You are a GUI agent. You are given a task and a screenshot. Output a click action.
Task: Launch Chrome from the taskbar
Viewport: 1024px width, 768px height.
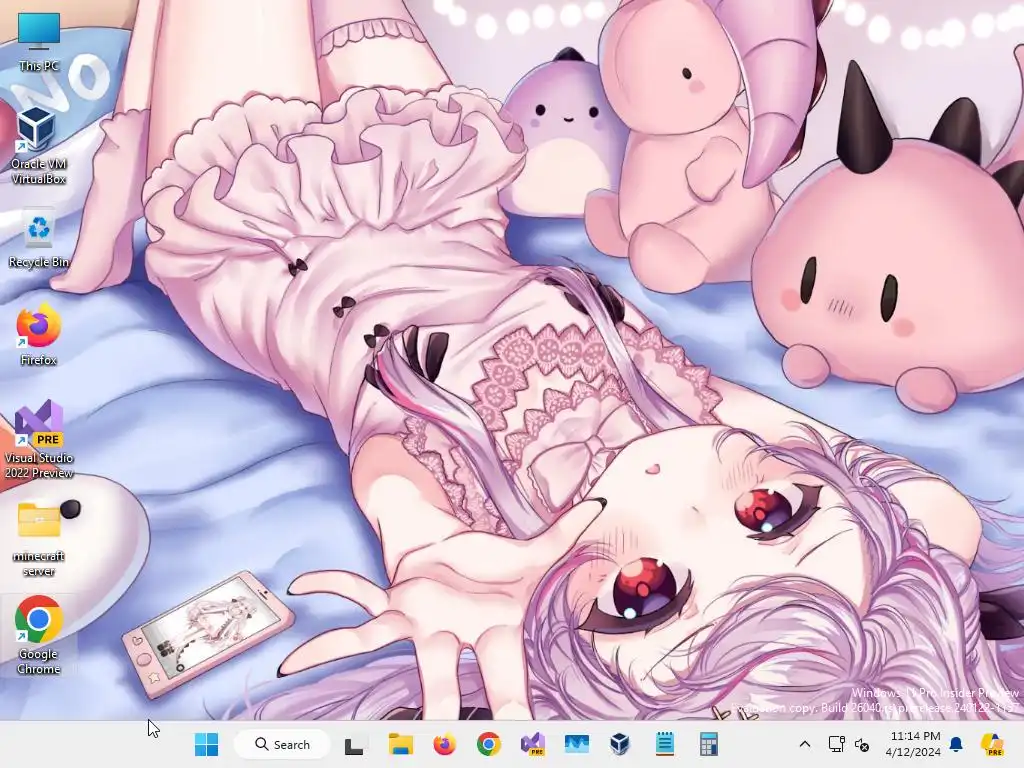pos(488,744)
